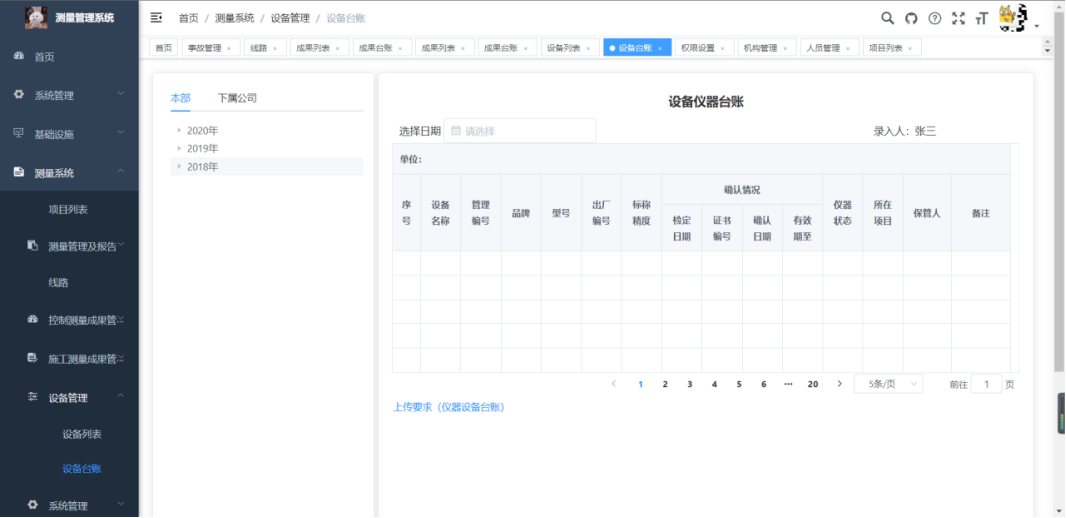Click the 控制测量成果管理 dashboard icon
Viewport: 1066px width, 518px height.
coord(33,320)
